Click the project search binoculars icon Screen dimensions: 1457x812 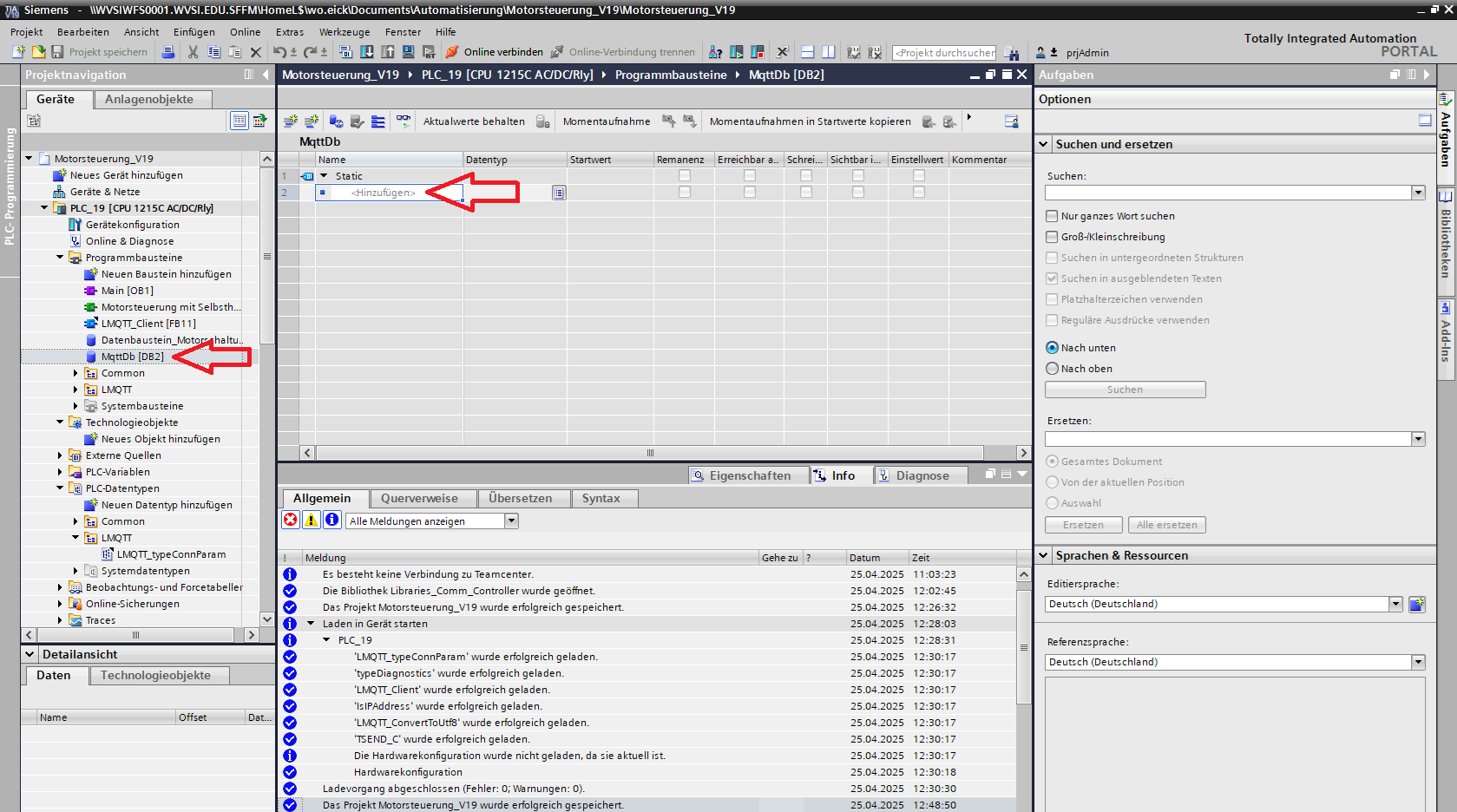tap(1011, 53)
